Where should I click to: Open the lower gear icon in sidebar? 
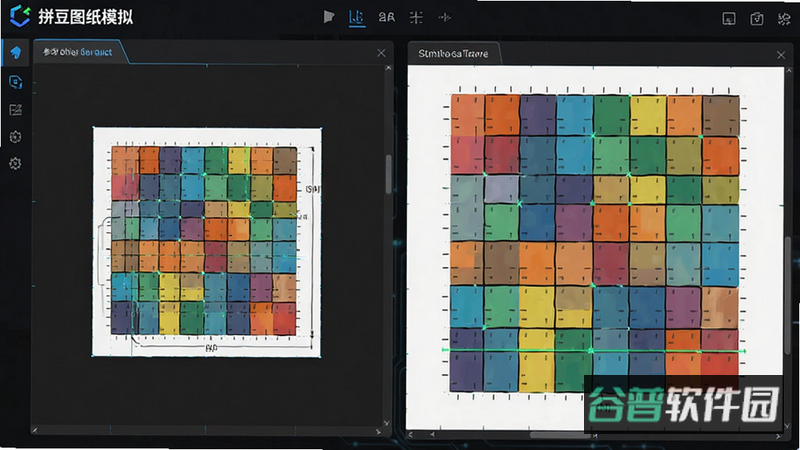point(15,163)
